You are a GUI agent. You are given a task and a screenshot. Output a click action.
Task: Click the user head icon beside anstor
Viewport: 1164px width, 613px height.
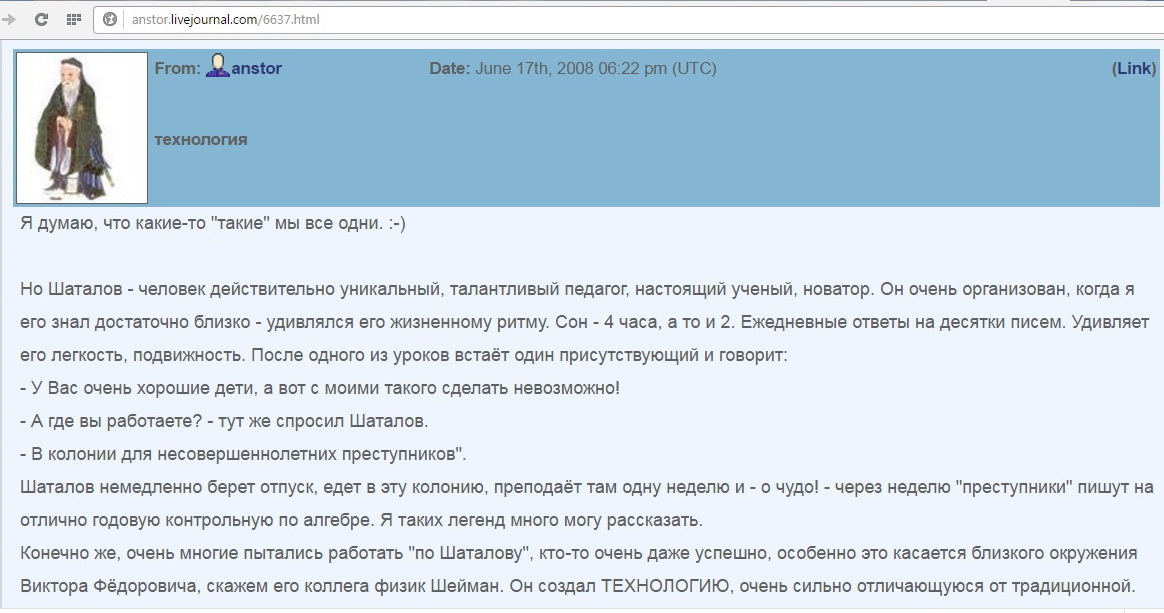pyautogui.click(x=217, y=68)
